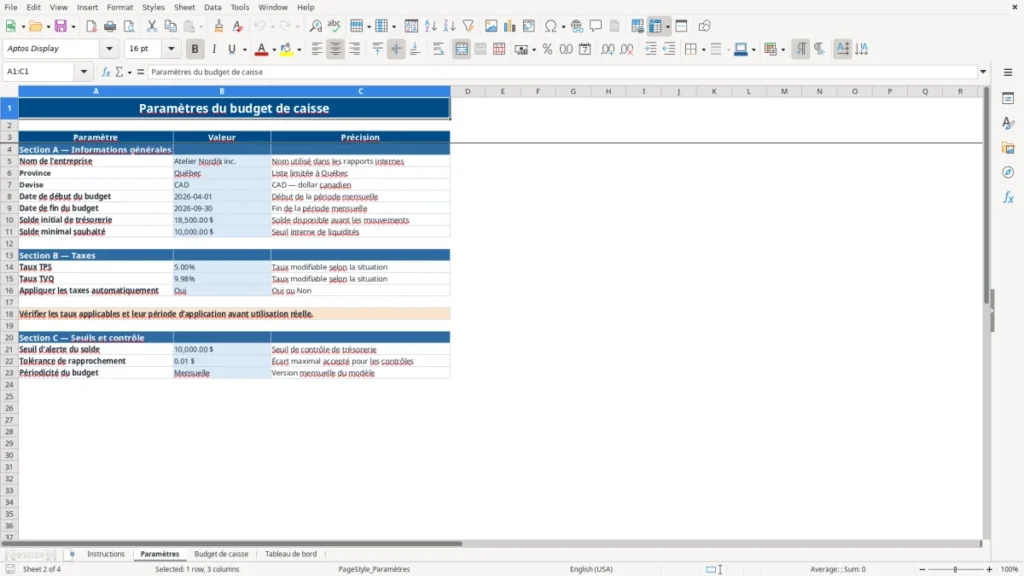
Task: Insert special character omega icon
Action: pyautogui.click(x=551, y=26)
